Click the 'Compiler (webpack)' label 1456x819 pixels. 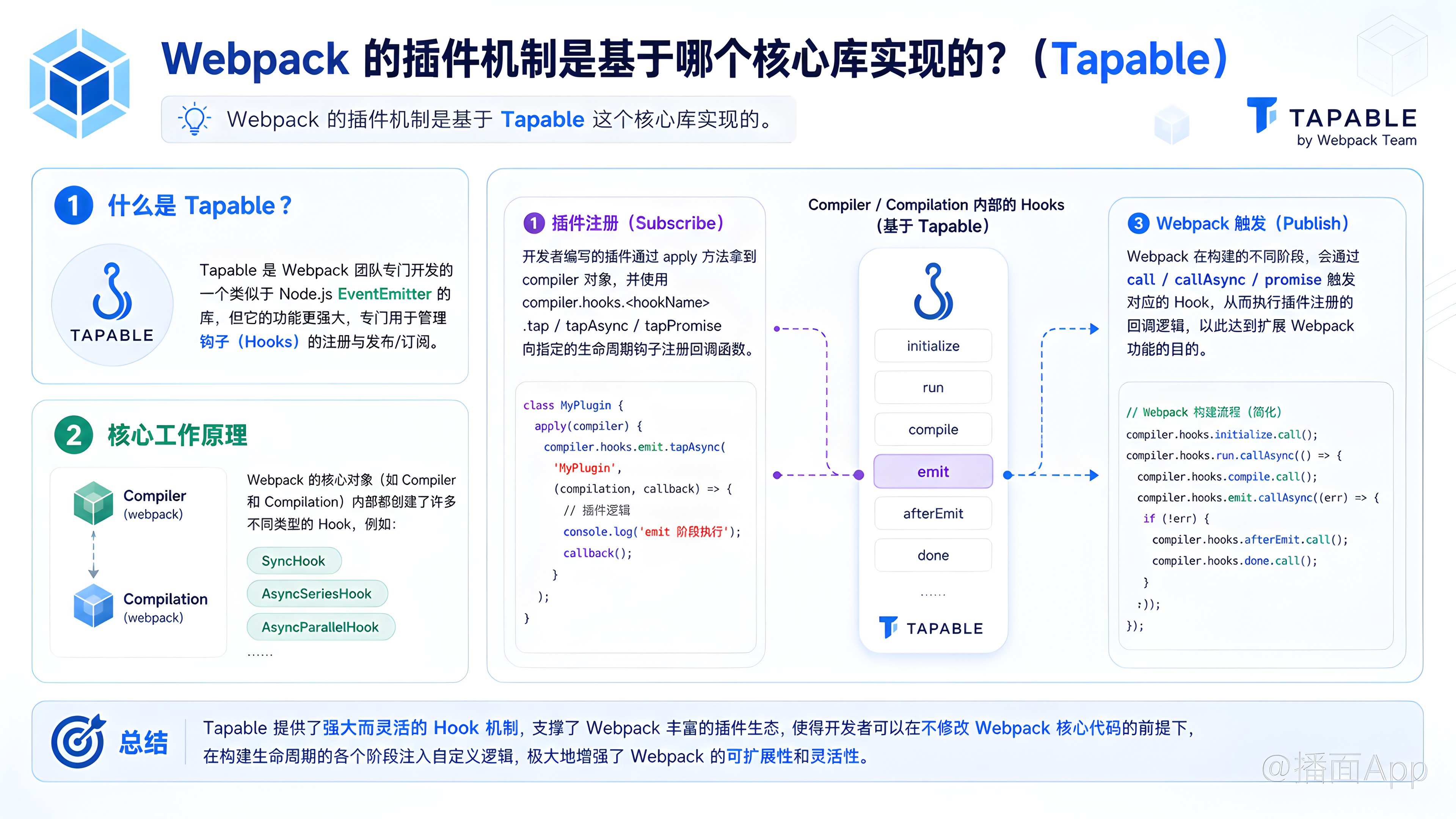coord(155,504)
